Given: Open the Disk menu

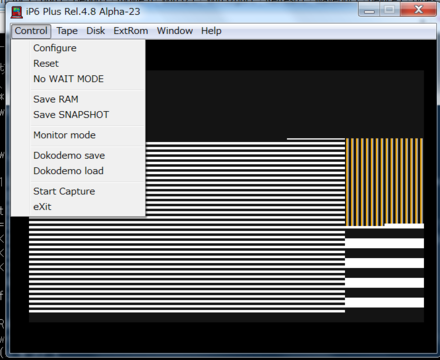Looking at the screenshot, I should point(95,31).
